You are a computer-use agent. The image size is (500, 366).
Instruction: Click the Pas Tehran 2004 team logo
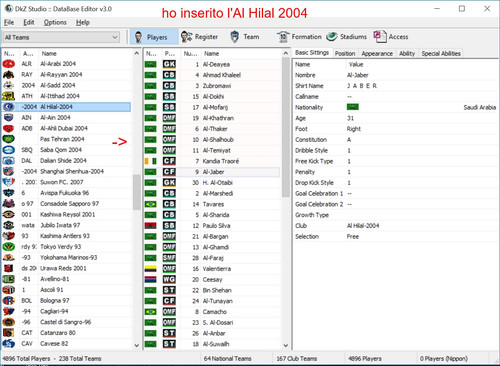(9, 139)
